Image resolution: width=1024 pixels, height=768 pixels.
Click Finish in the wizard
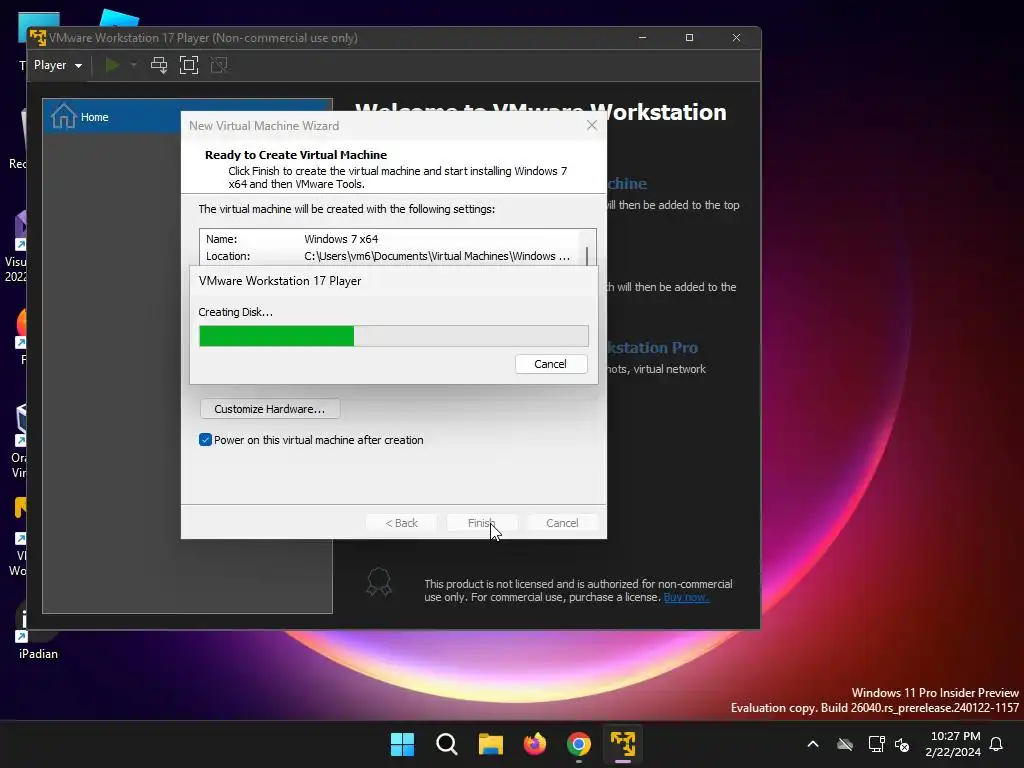point(482,523)
